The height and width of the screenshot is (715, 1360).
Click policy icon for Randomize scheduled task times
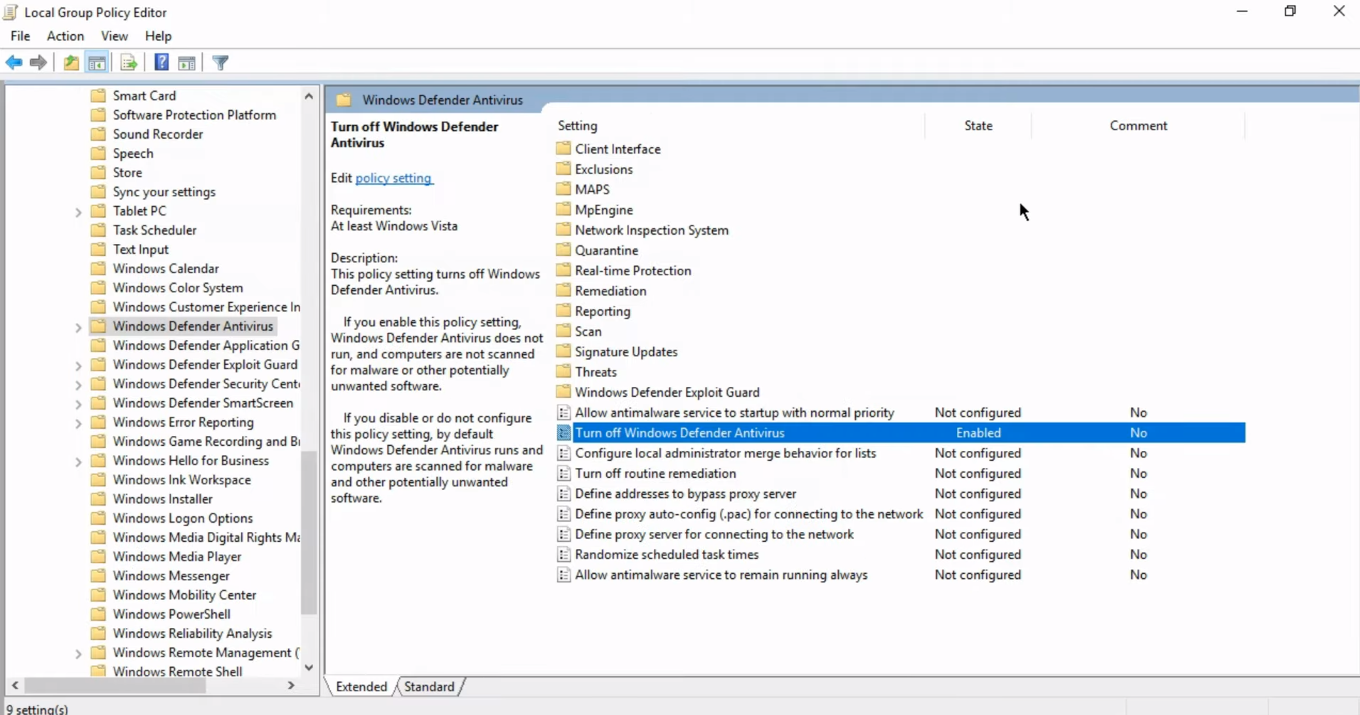pyautogui.click(x=564, y=554)
